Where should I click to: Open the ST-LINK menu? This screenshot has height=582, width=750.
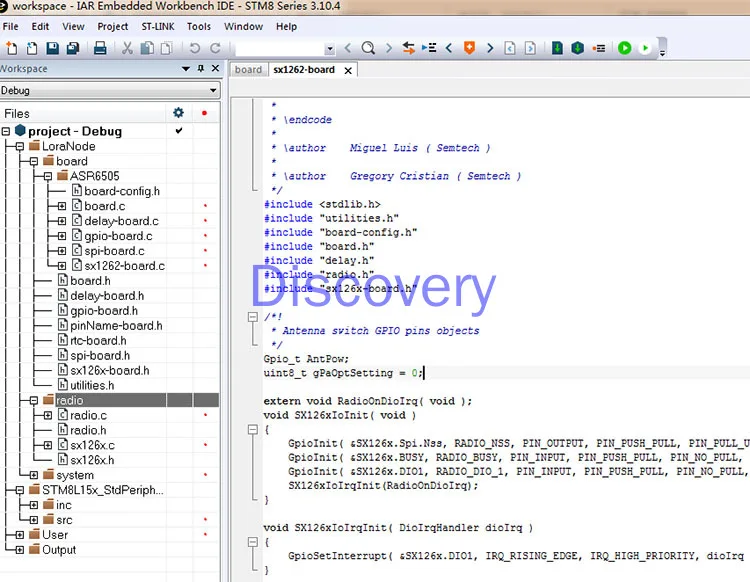coord(158,26)
